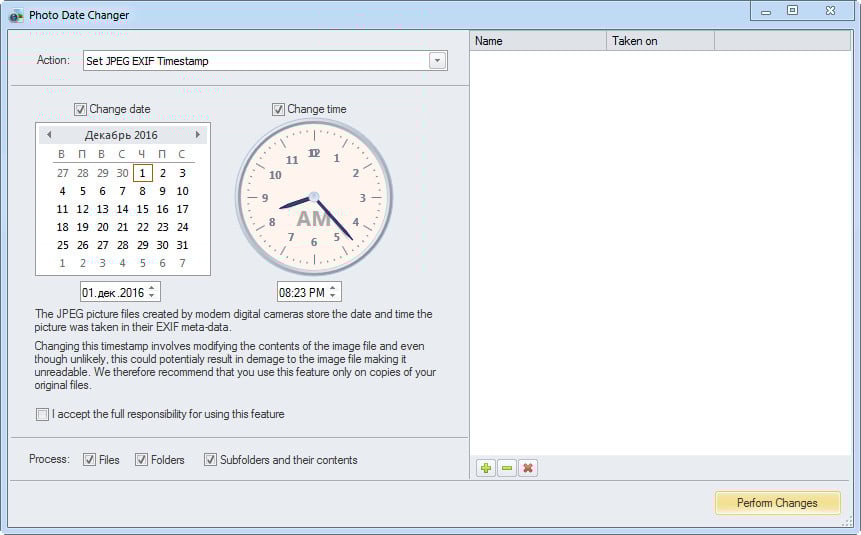861x535 pixels.
Task: Click the analog clock face
Action: click(x=314, y=197)
